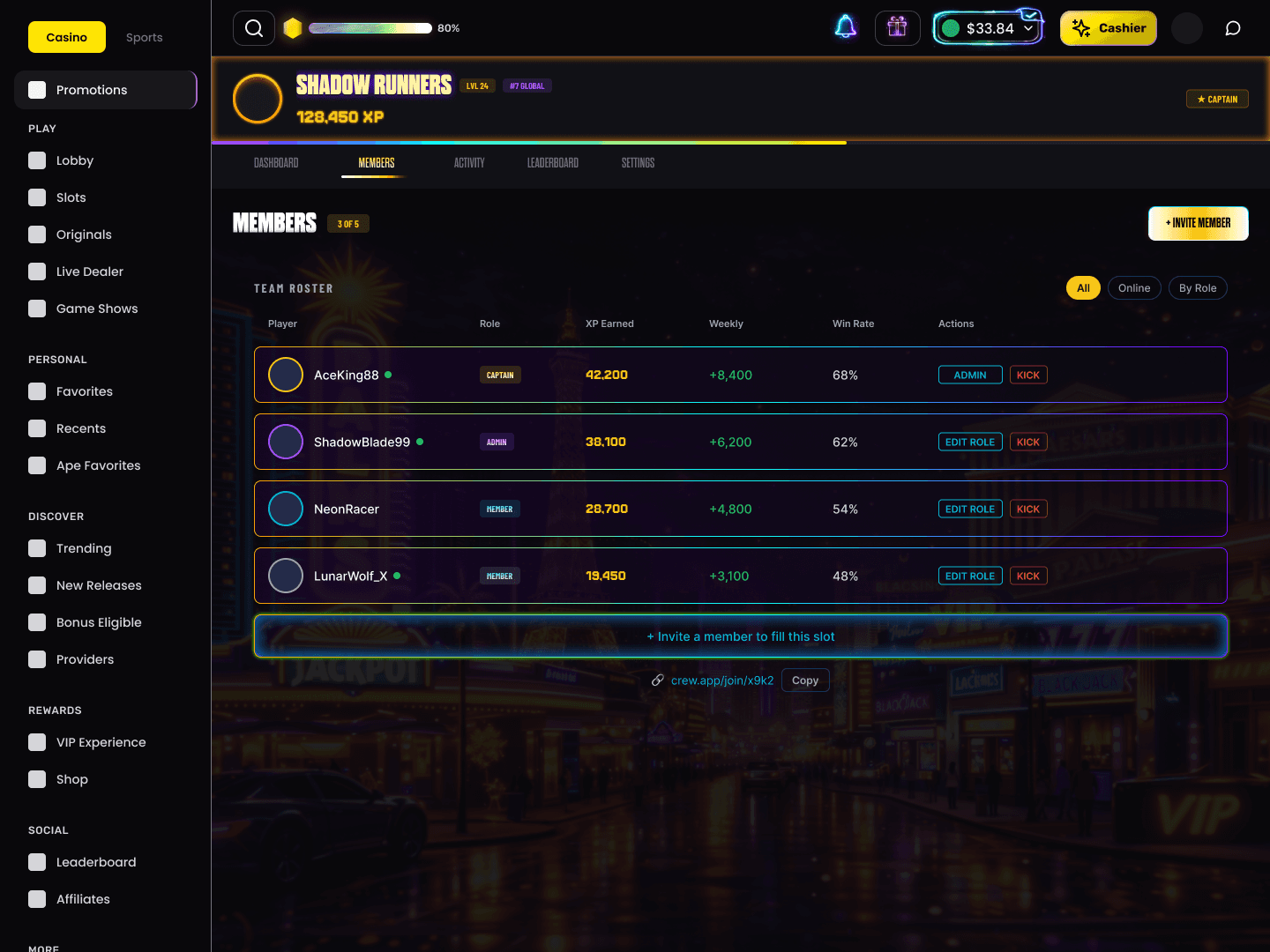Image resolution: width=1270 pixels, height=952 pixels.
Task: Open the gift box rewards icon
Action: coord(898,28)
